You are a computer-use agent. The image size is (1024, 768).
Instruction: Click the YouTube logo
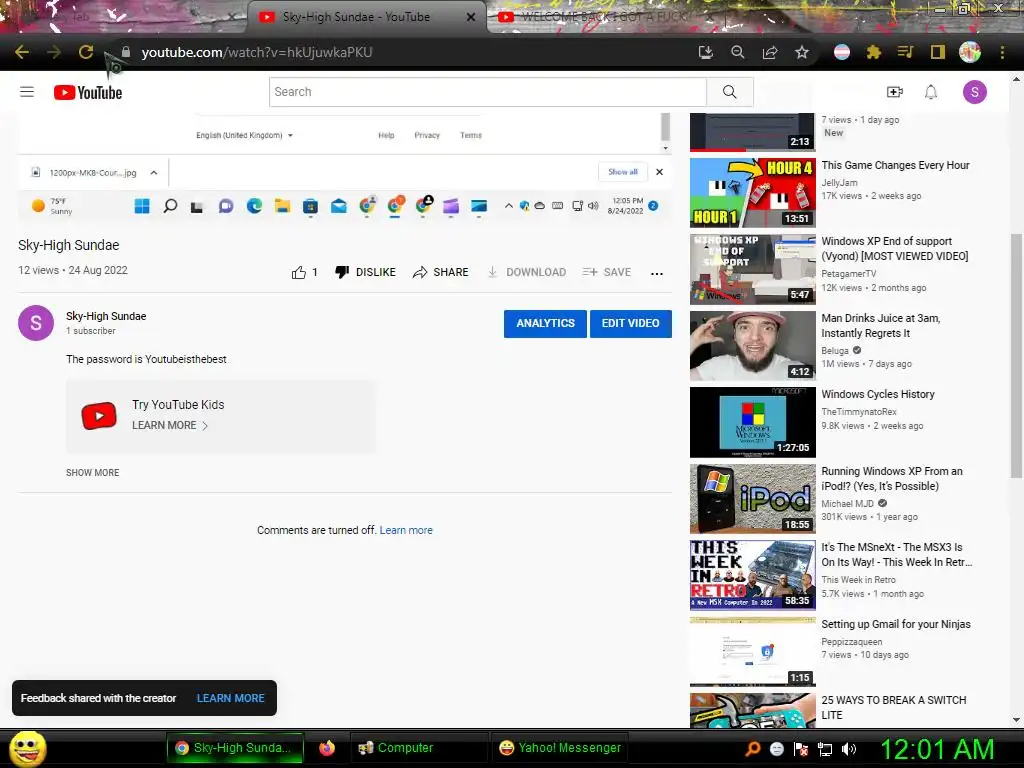tap(88, 93)
